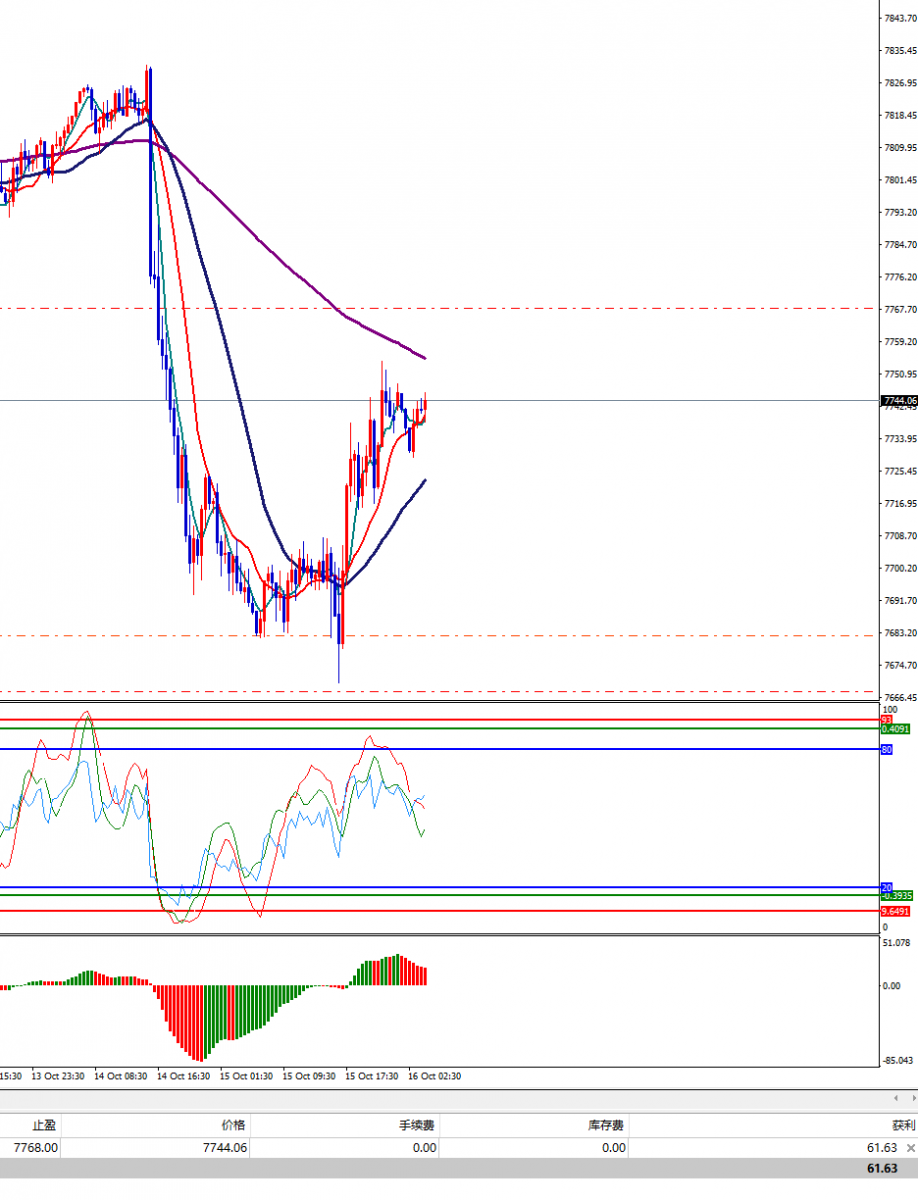Select the 0.00 cell under 库存费
Image resolution: width=918 pixels, height=1200 pixels.
click(614, 1148)
